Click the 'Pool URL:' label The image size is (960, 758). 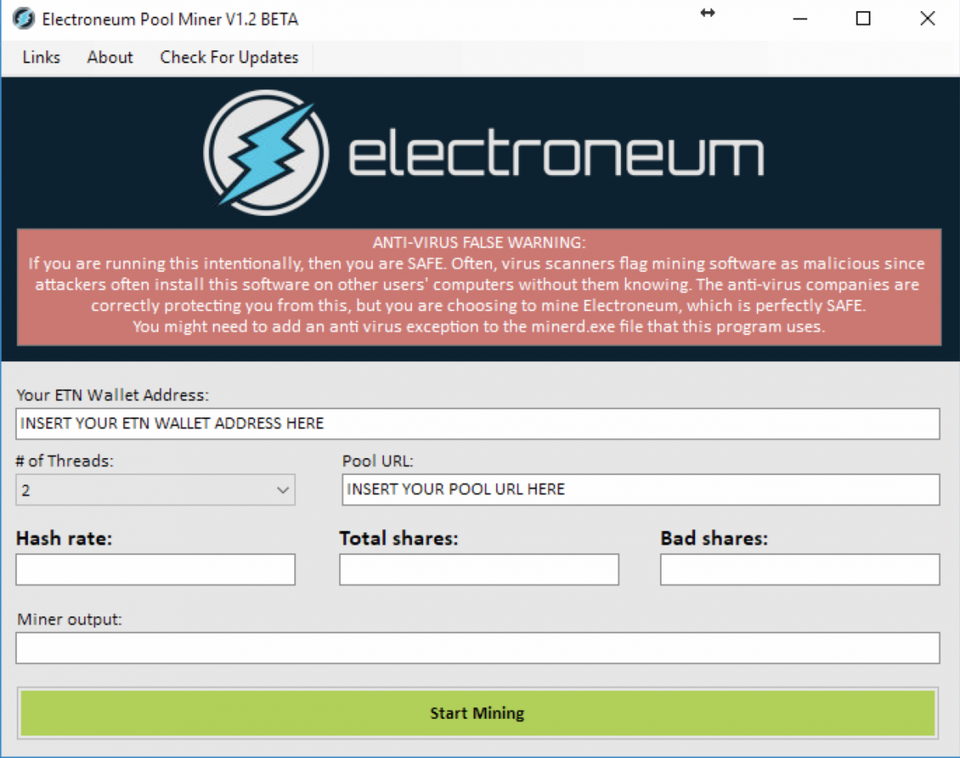378,461
